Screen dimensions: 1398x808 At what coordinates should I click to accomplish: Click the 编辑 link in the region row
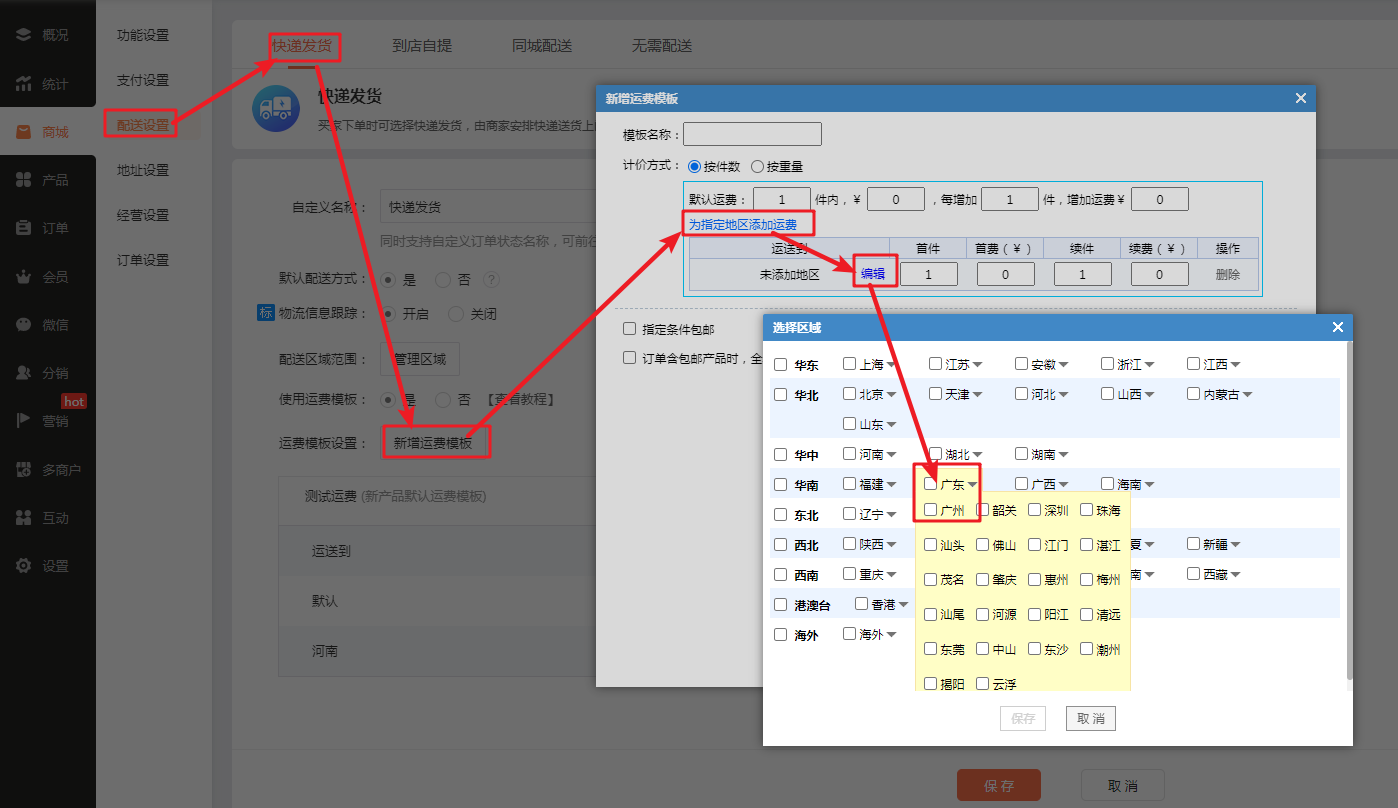873,274
